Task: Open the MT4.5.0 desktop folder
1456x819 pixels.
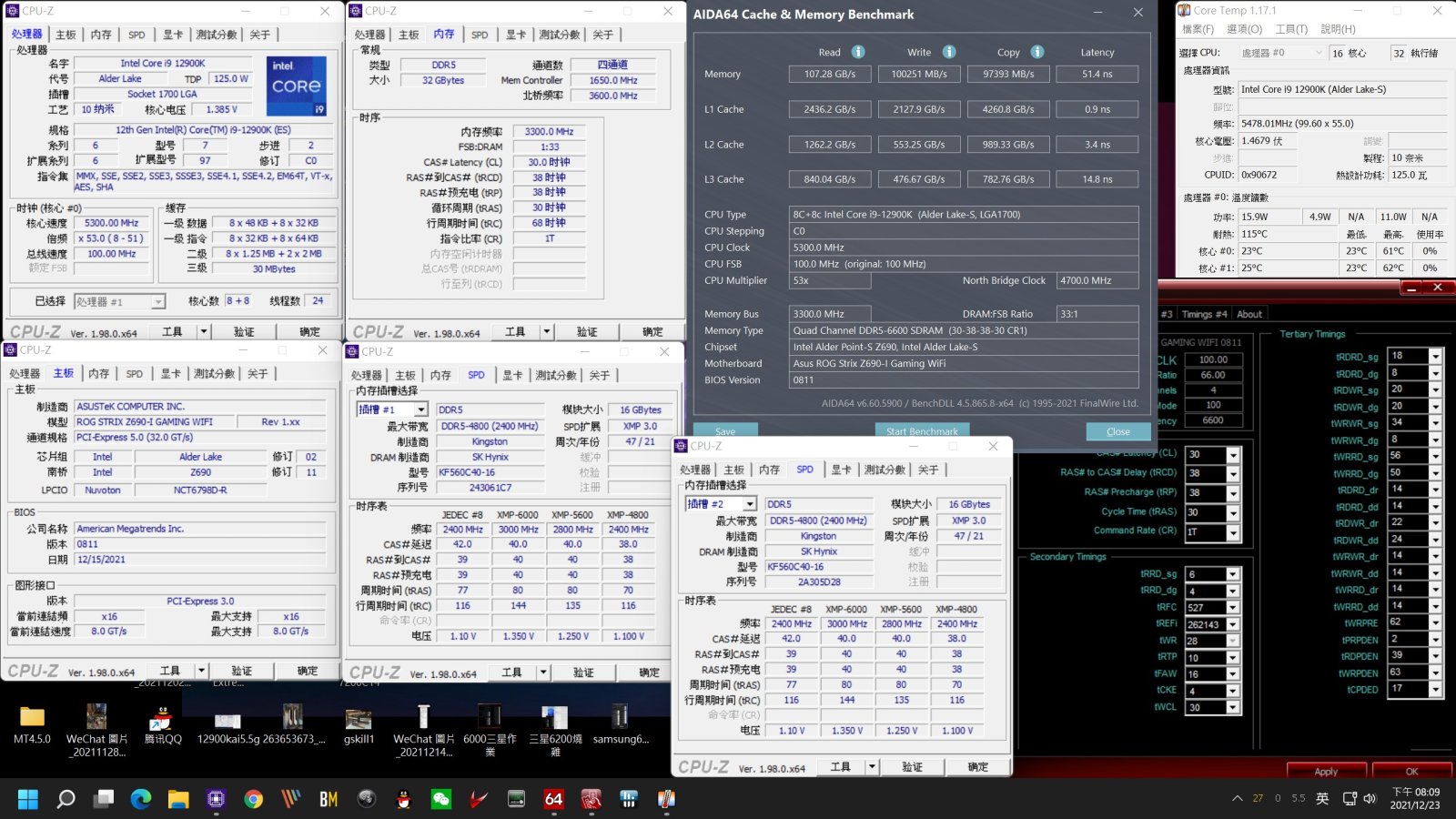Action: click(32, 725)
